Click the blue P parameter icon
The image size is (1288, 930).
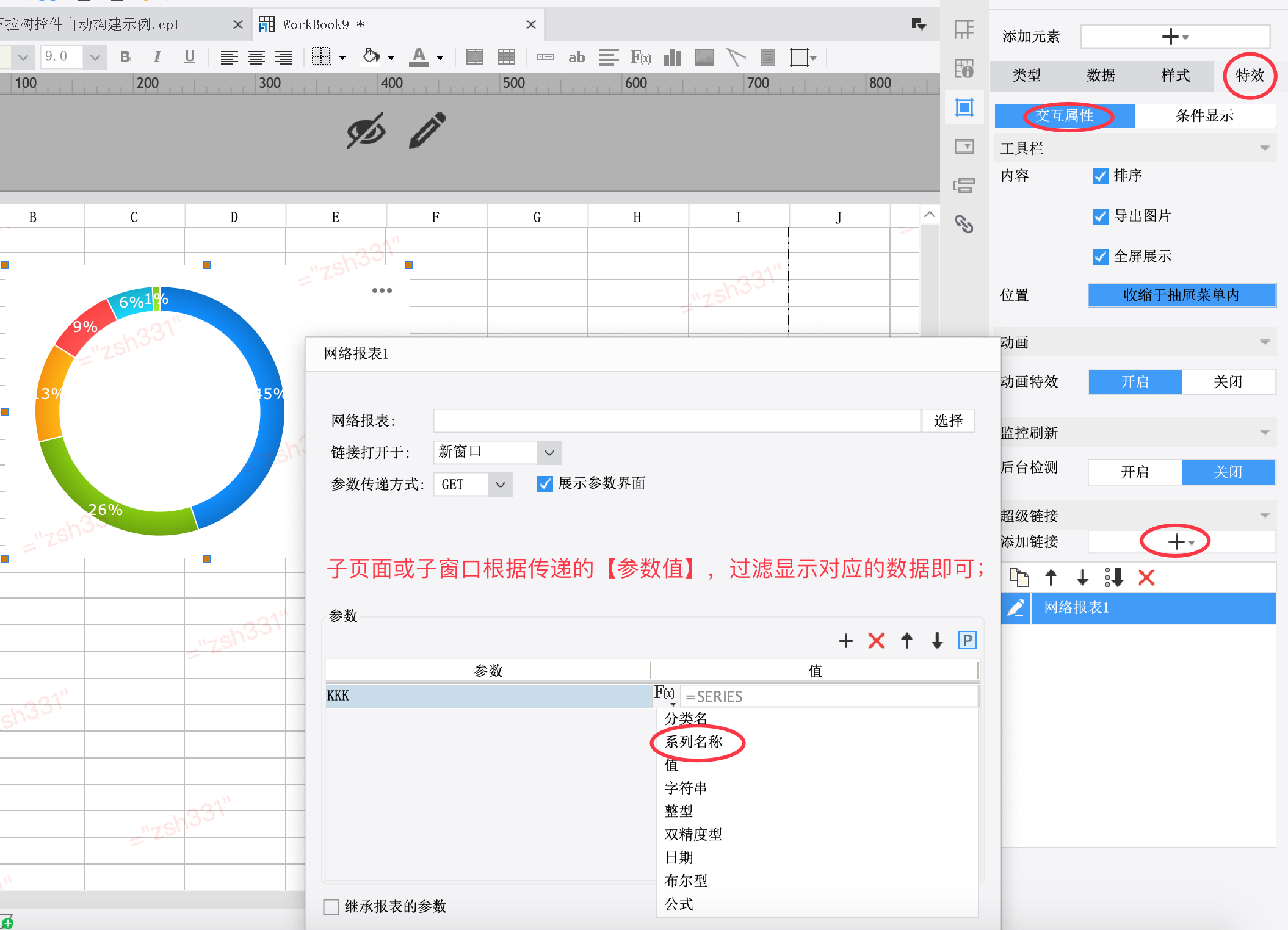[x=968, y=640]
